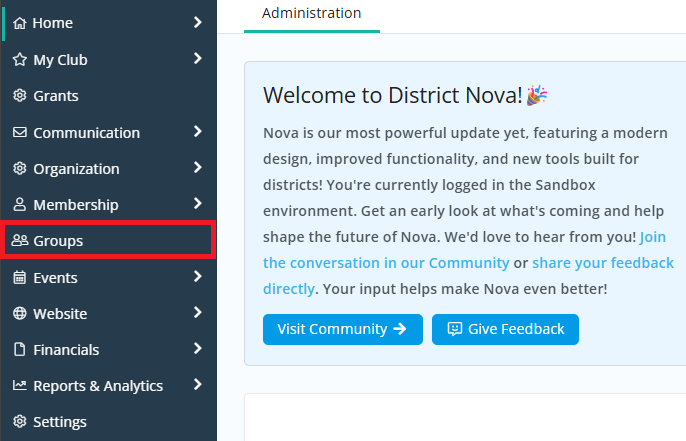Click the Financials document icon

pyautogui.click(x=19, y=349)
